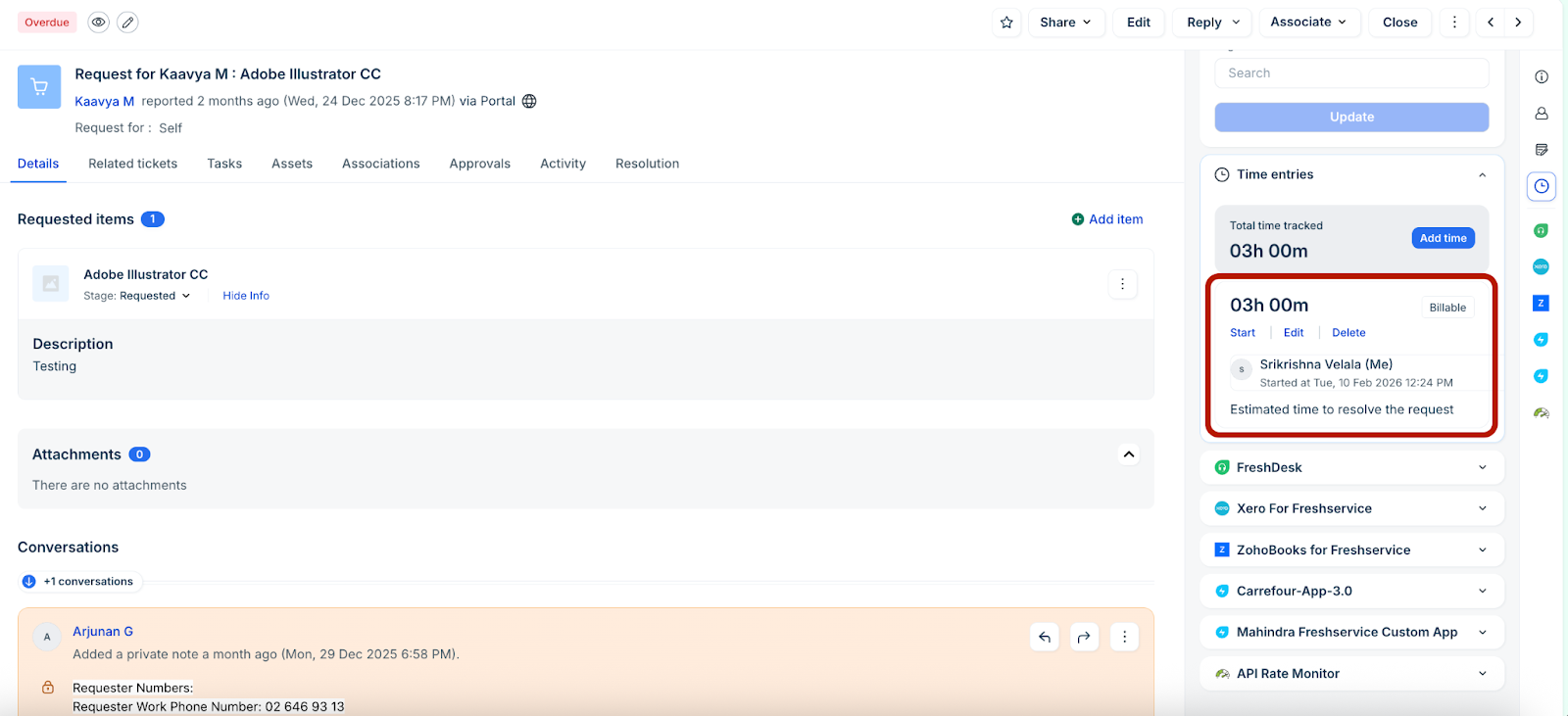This screenshot has width=1568, height=716.
Task: Open the Associations tab
Action: point(381,164)
